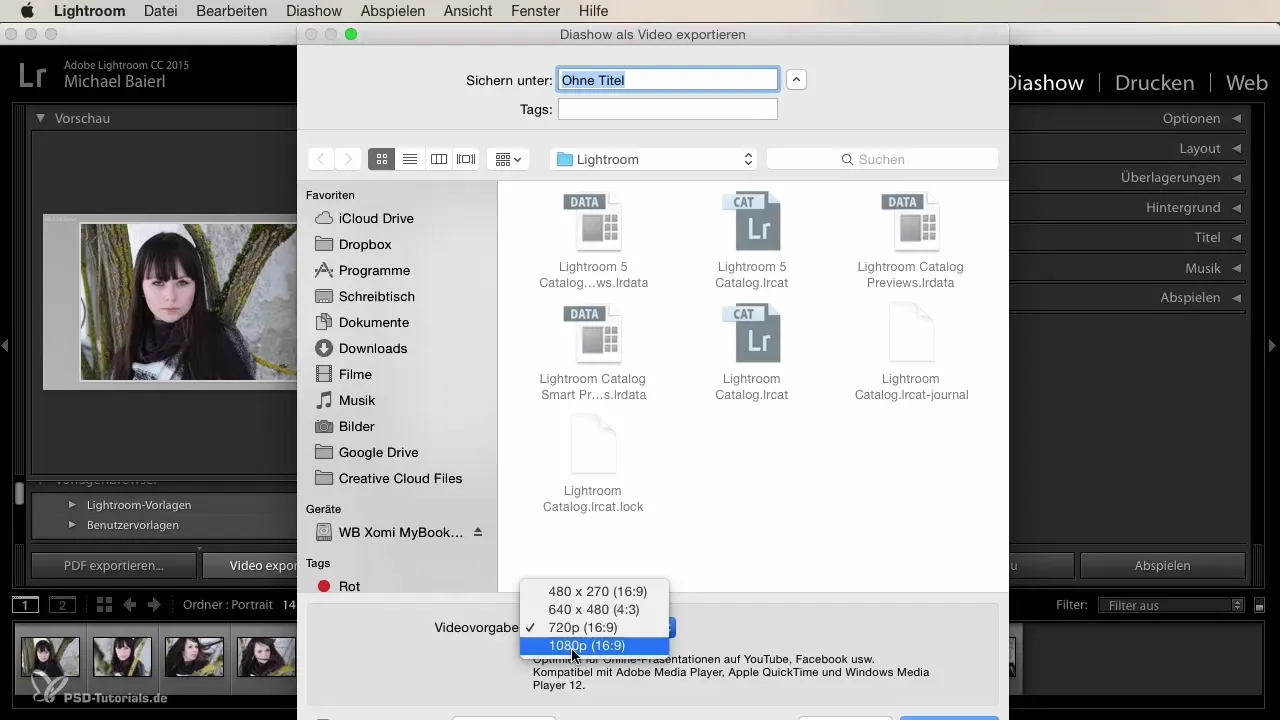1280x720 pixels.
Task: Click the PDF exportieren button
Action: coord(113,565)
